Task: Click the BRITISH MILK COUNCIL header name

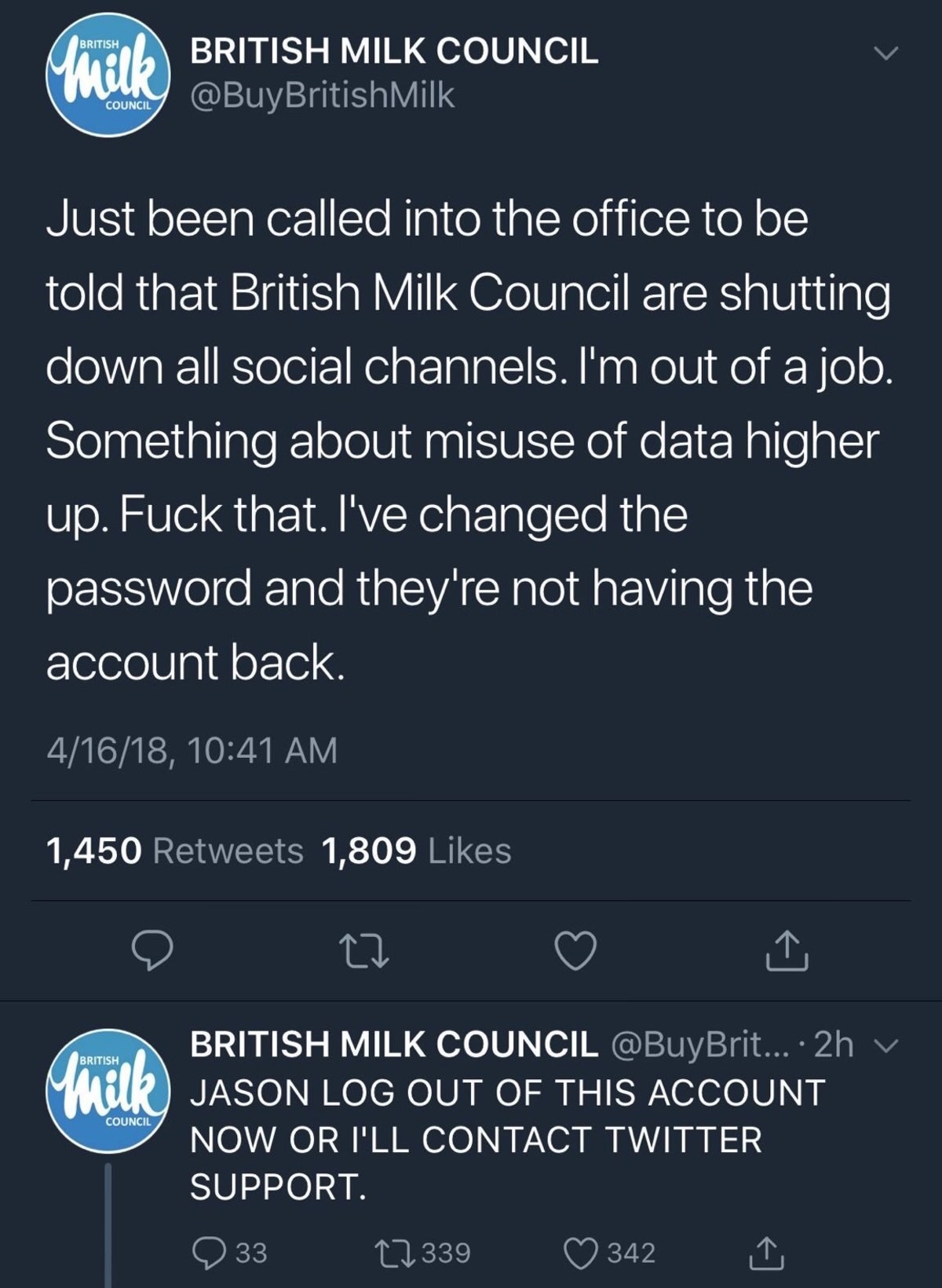Action: click(394, 51)
